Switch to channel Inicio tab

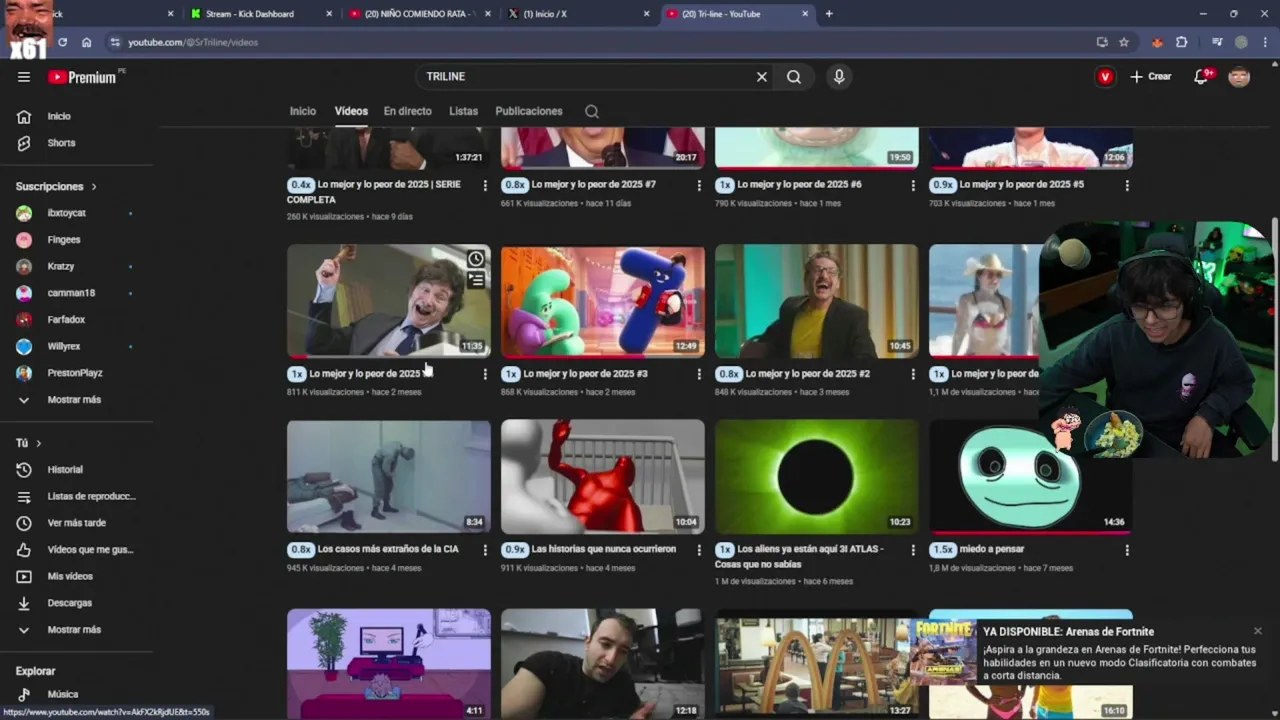click(303, 111)
